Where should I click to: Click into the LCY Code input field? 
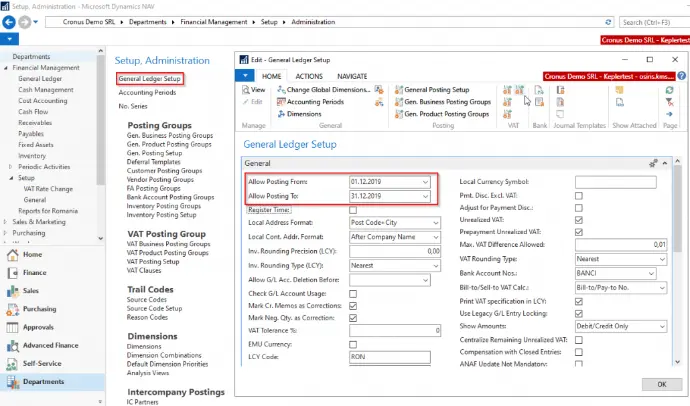pos(390,357)
